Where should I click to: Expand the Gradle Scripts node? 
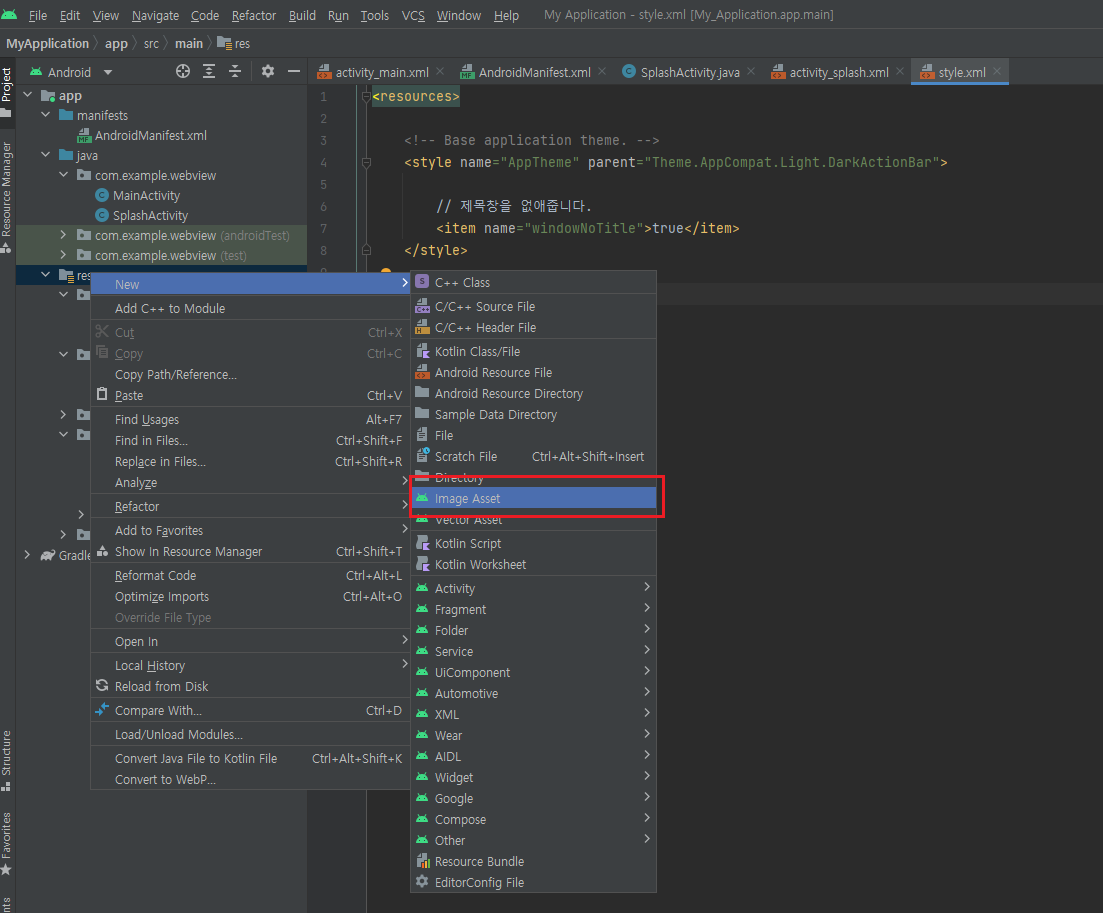pyautogui.click(x=27, y=555)
